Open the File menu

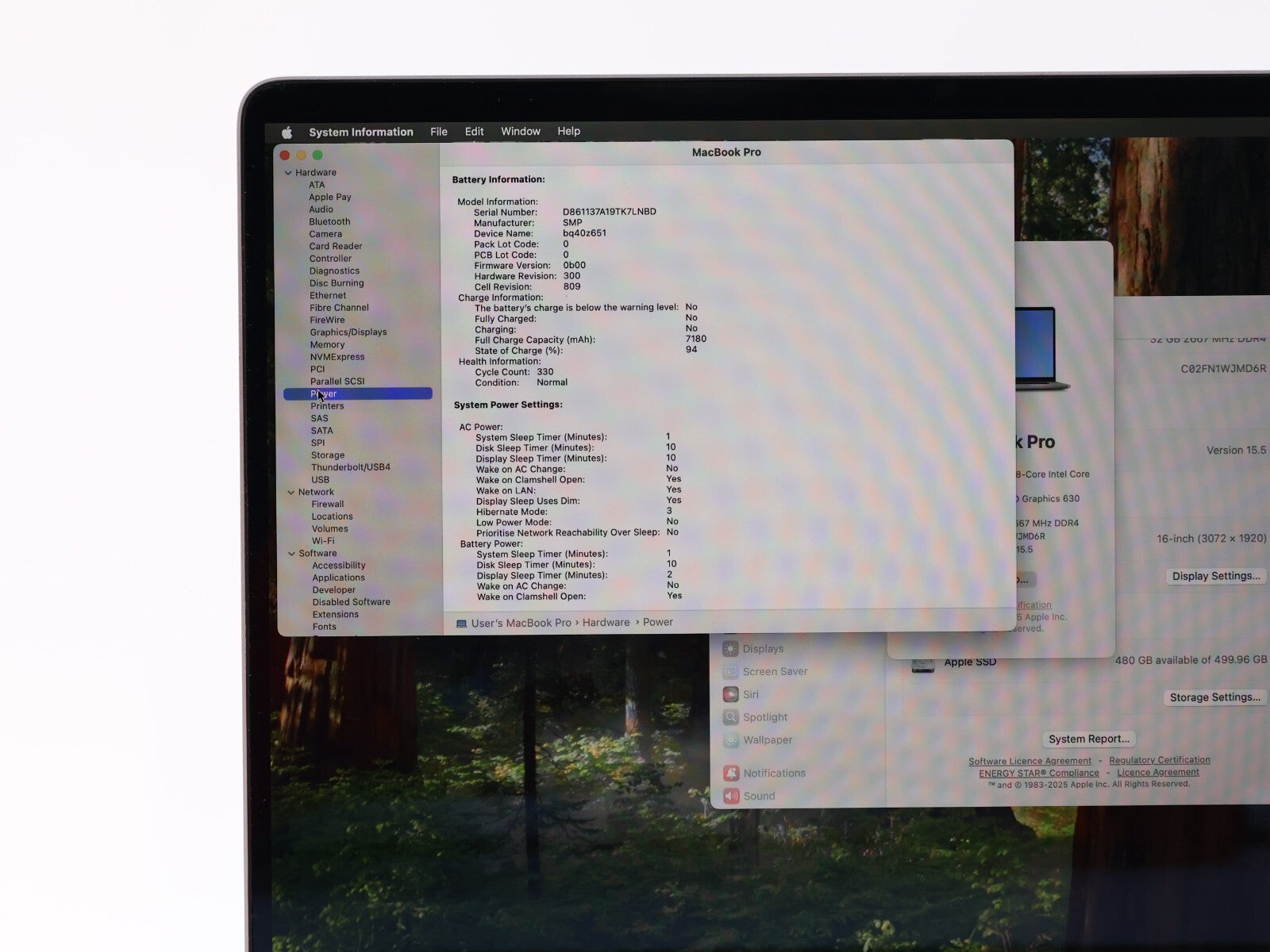tap(439, 132)
